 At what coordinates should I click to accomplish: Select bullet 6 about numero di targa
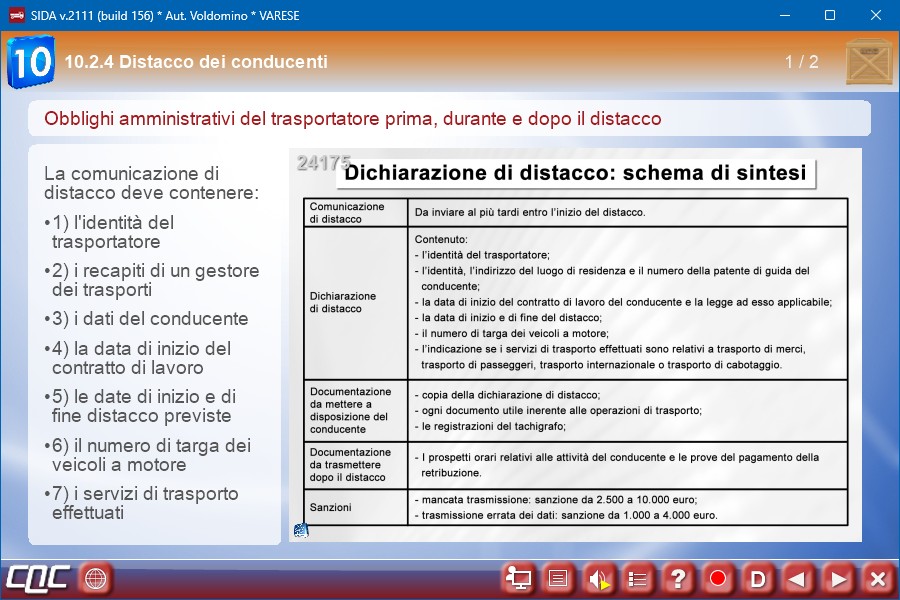tap(150, 455)
